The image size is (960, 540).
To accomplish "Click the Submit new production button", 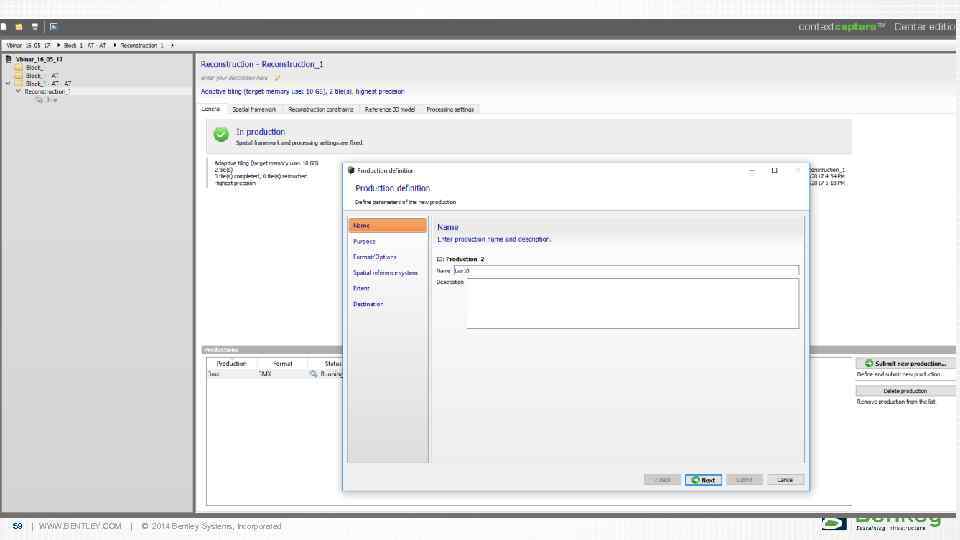I will click(x=905, y=364).
